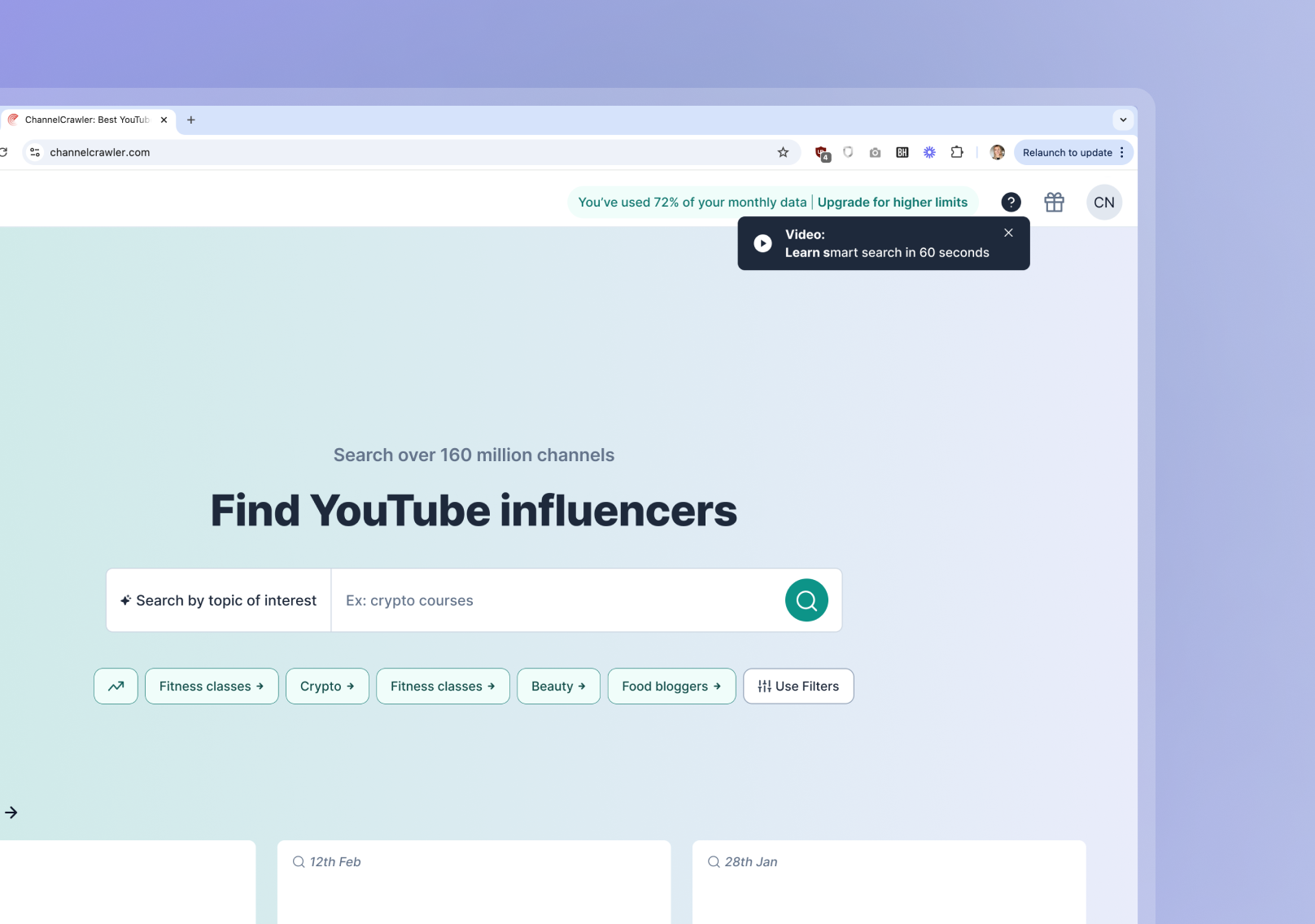1315x924 pixels.
Task: Open the extensions puzzle piece menu
Action: click(x=957, y=152)
